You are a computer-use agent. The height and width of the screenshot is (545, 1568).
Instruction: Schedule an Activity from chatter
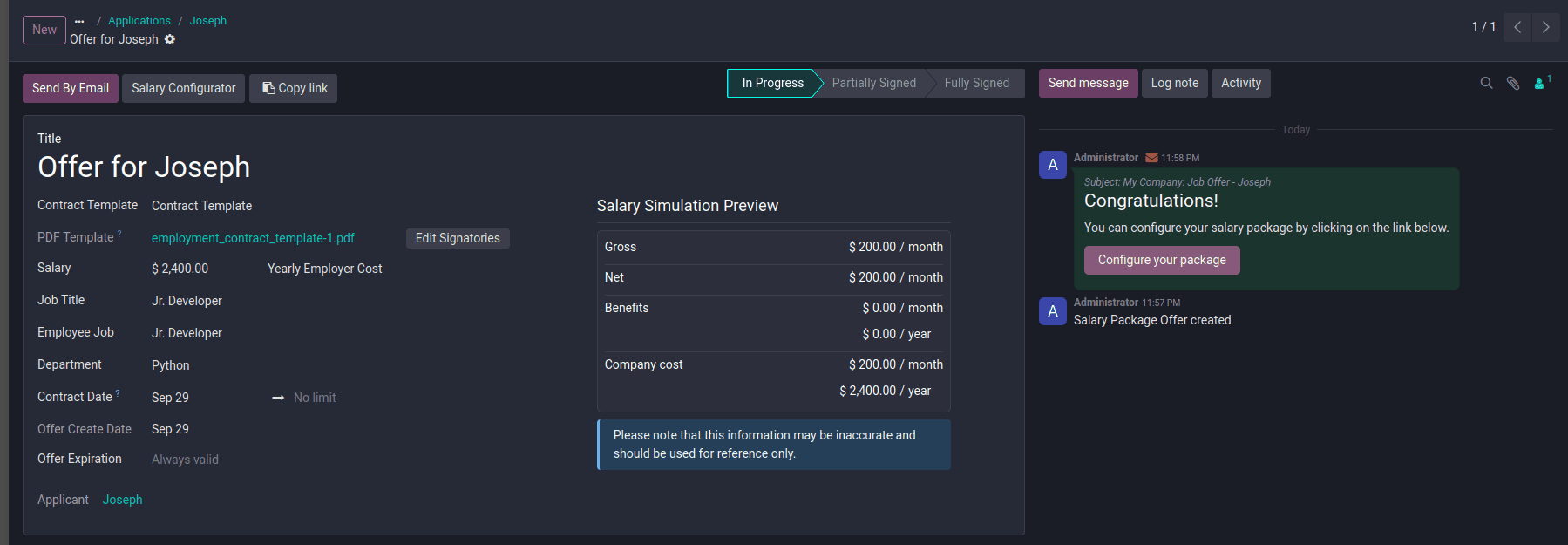1241,83
